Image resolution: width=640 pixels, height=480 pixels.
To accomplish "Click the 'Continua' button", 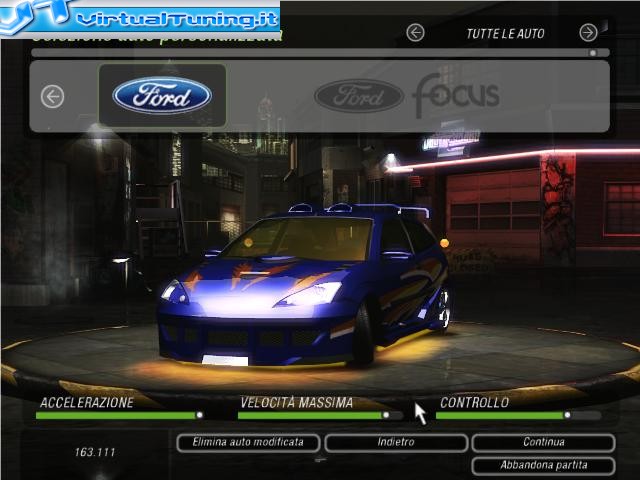I will tap(543, 442).
